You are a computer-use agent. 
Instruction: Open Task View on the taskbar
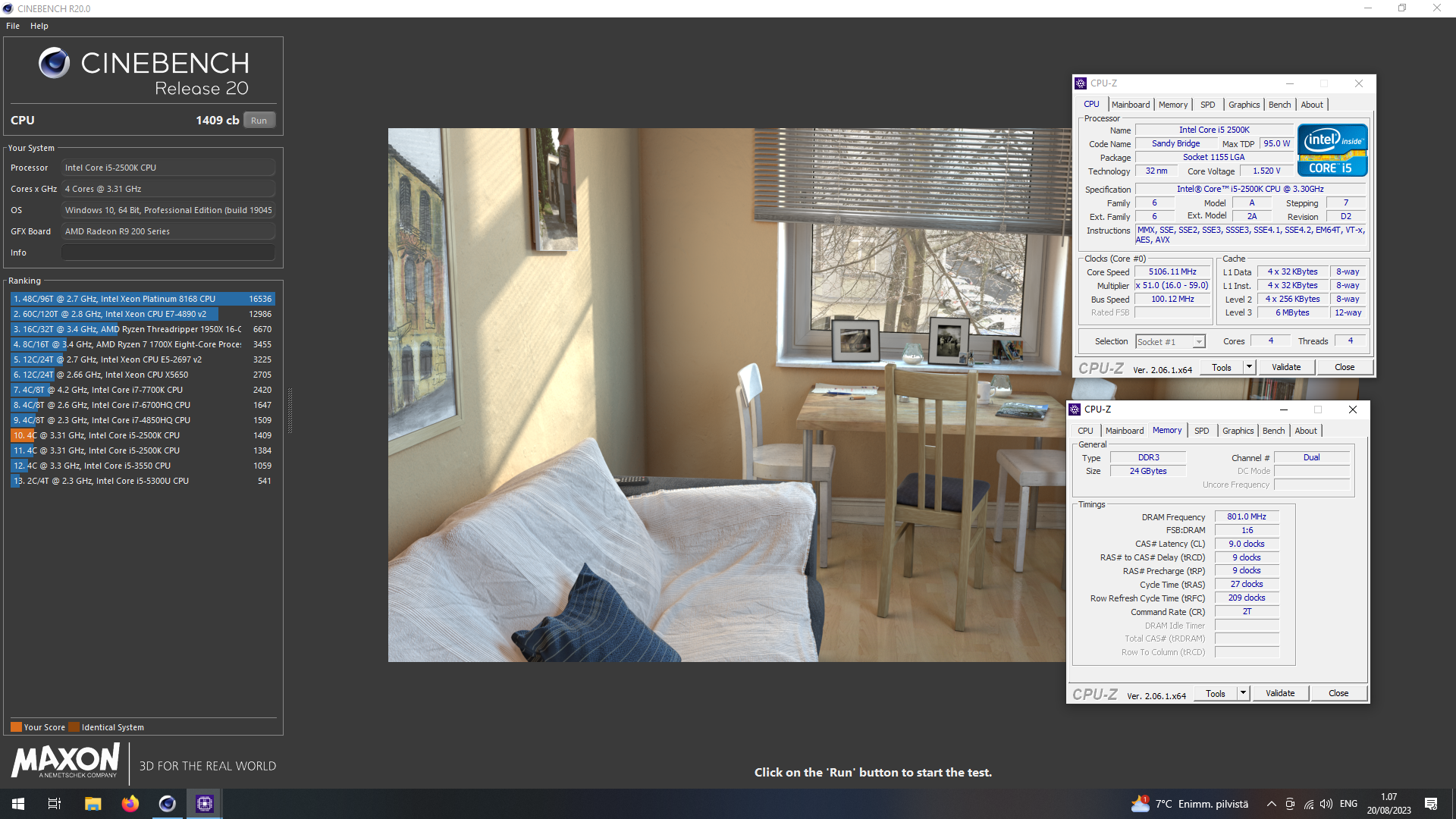55,804
